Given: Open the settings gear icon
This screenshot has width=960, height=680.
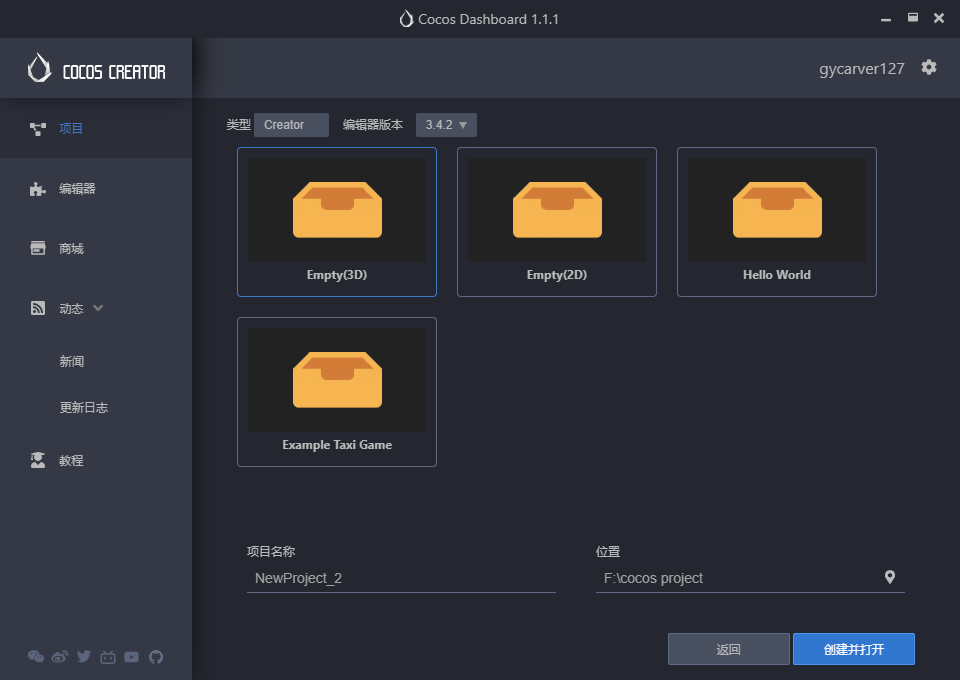Looking at the screenshot, I should (x=928, y=67).
